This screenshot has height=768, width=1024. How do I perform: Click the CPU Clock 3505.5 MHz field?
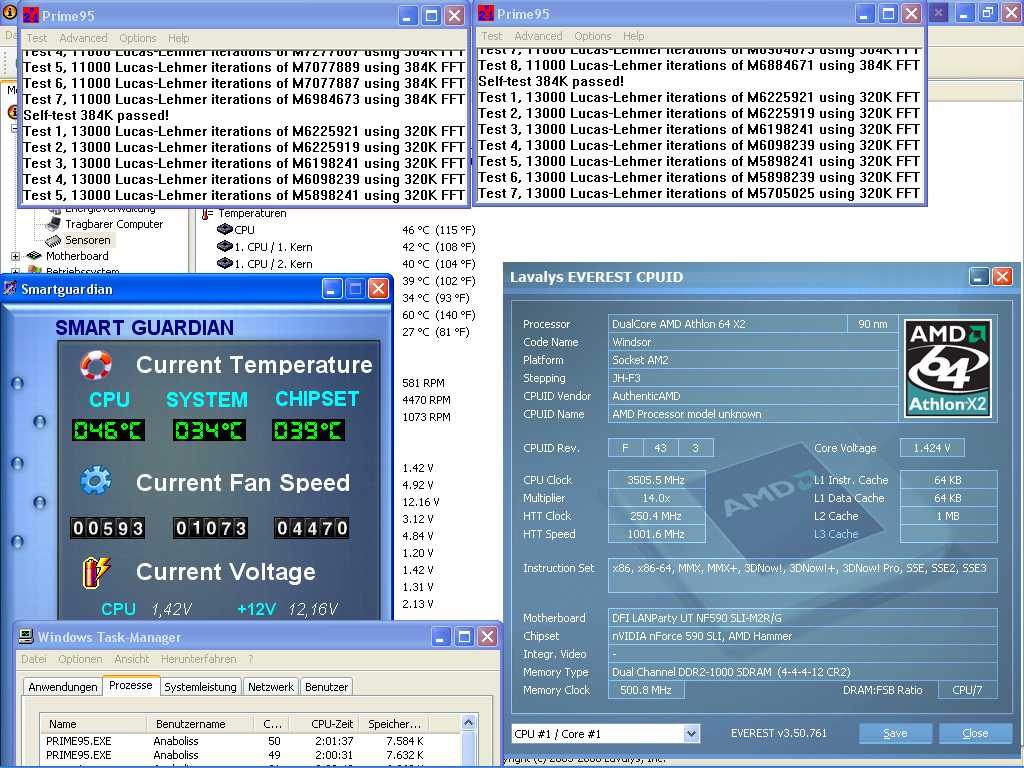tap(656, 480)
